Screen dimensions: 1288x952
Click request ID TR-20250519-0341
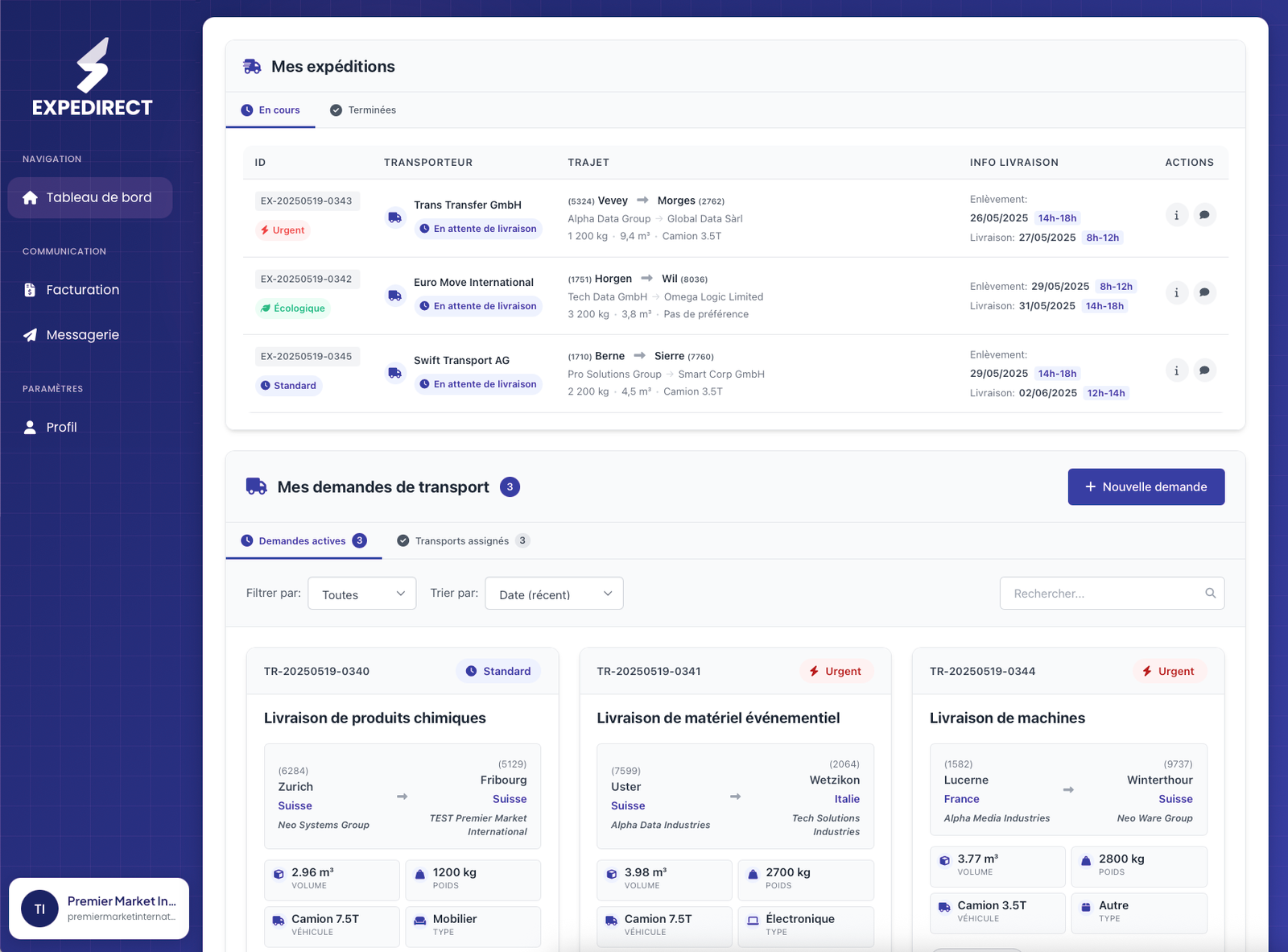click(x=649, y=672)
